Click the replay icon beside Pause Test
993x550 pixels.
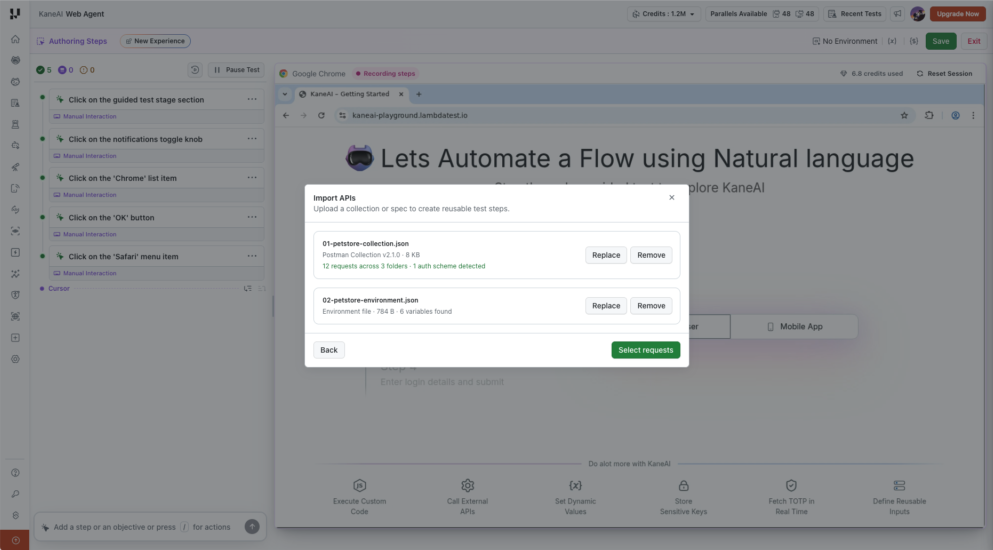195,70
